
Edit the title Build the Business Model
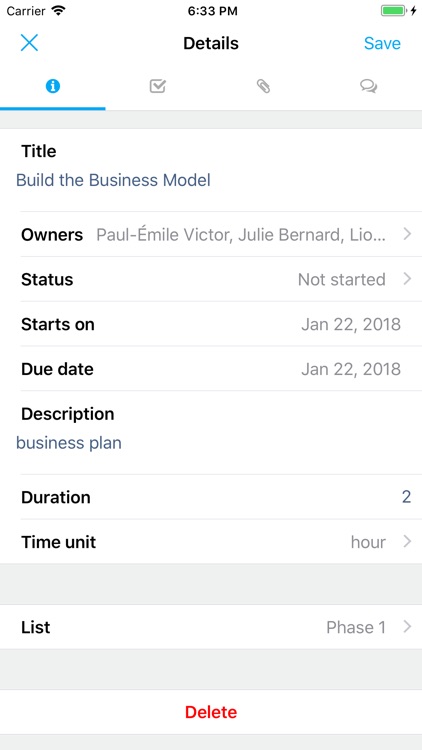113,180
